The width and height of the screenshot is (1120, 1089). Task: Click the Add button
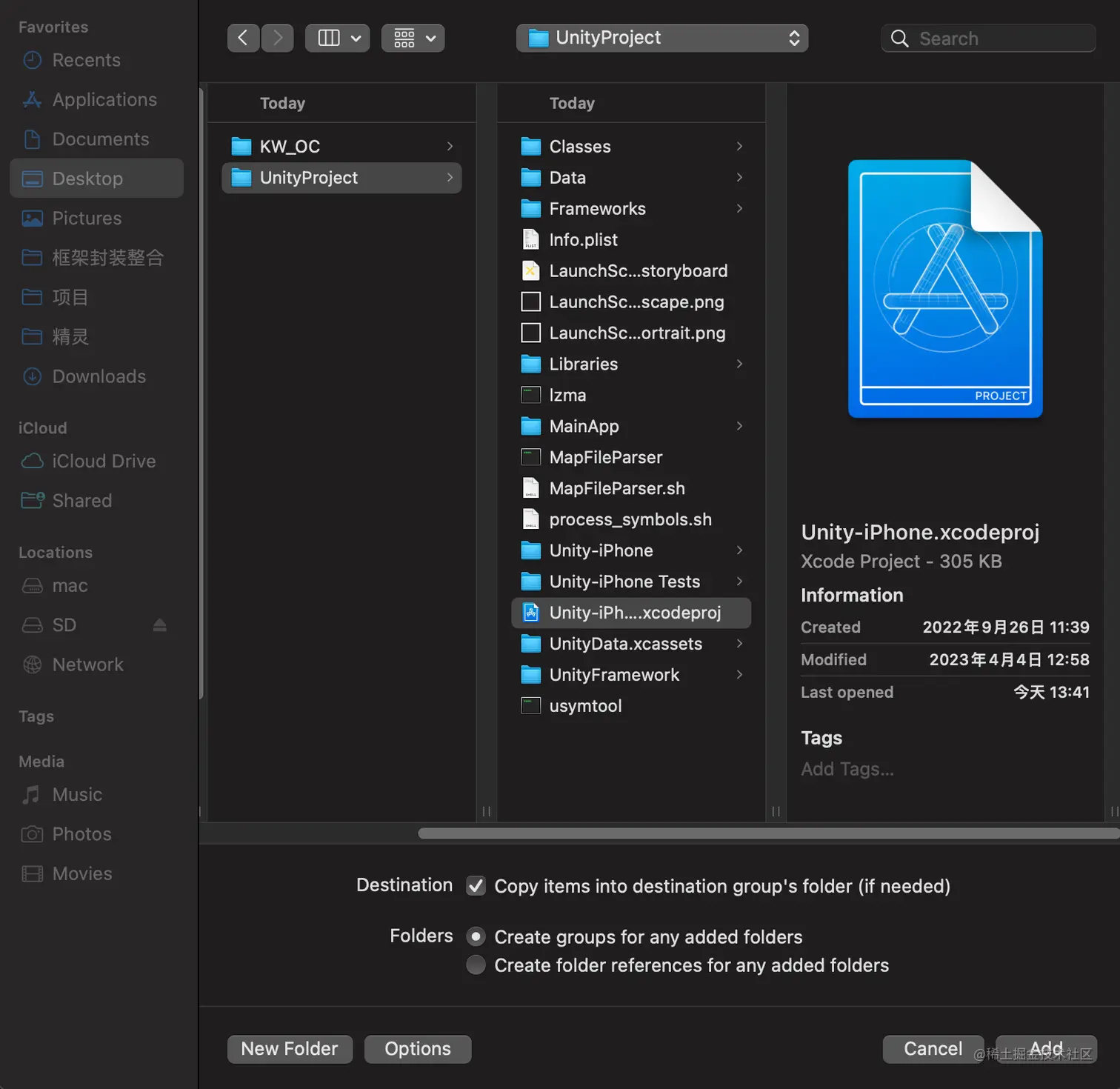coord(1046,1049)
